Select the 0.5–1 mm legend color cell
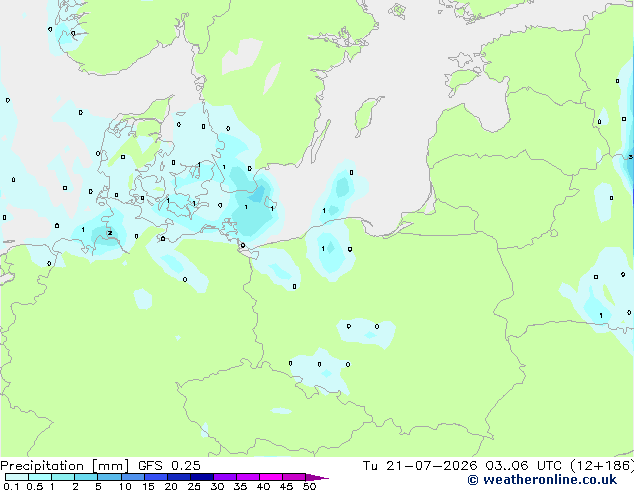634x490 pixels. tap(40, 477)
